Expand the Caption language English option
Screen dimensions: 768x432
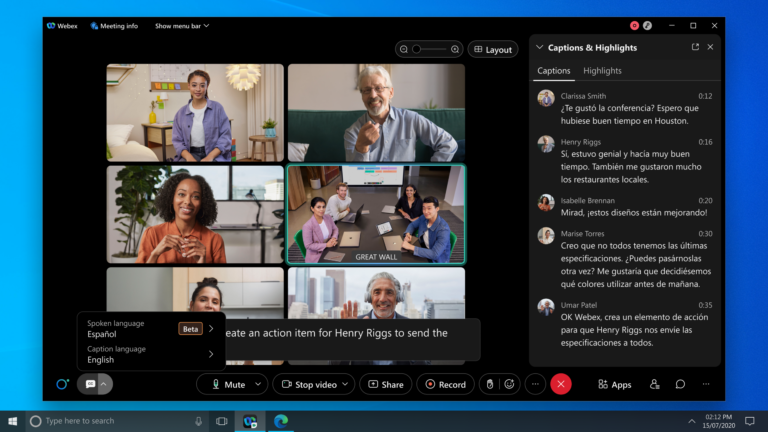211,354
